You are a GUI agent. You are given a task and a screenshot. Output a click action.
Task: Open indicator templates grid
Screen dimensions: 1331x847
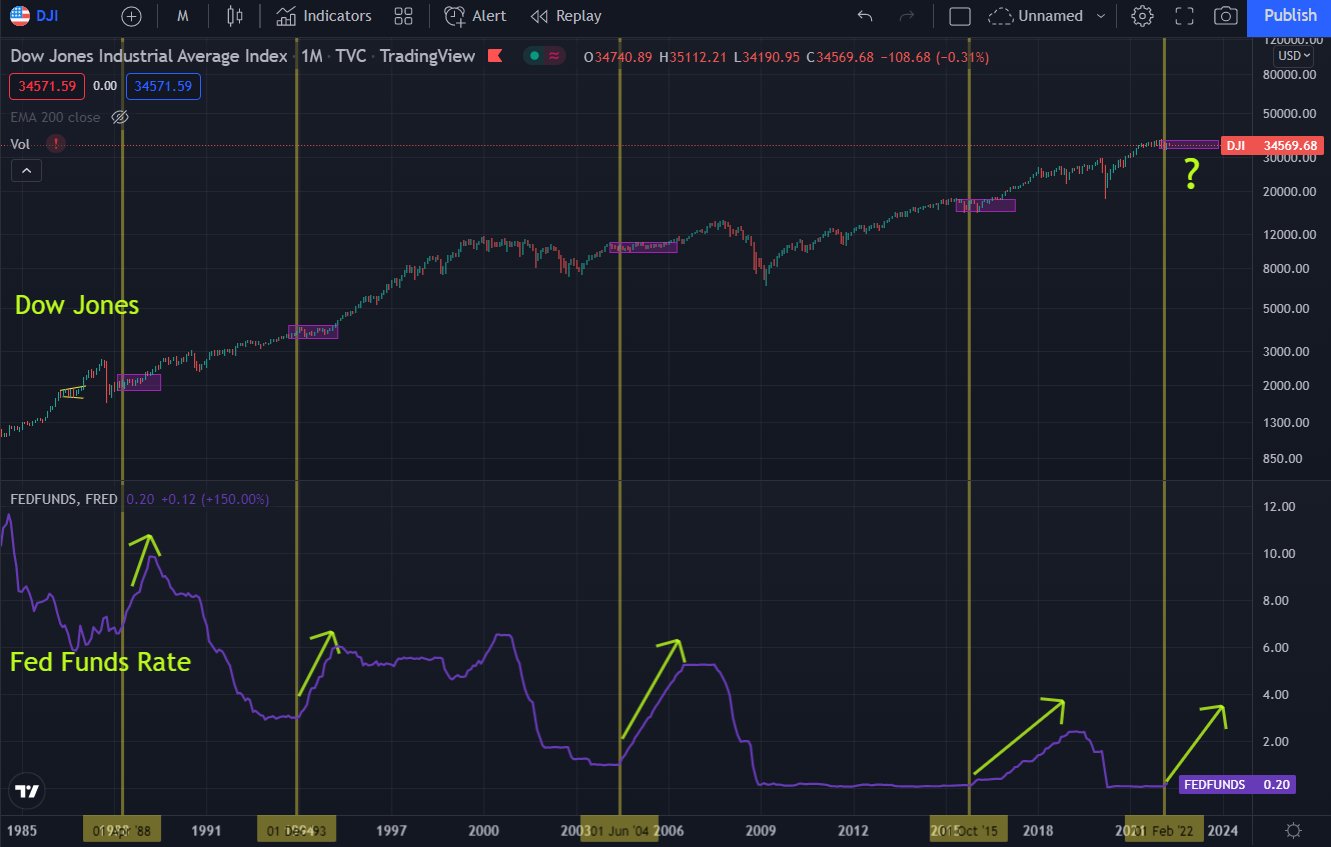click(404, 16)
